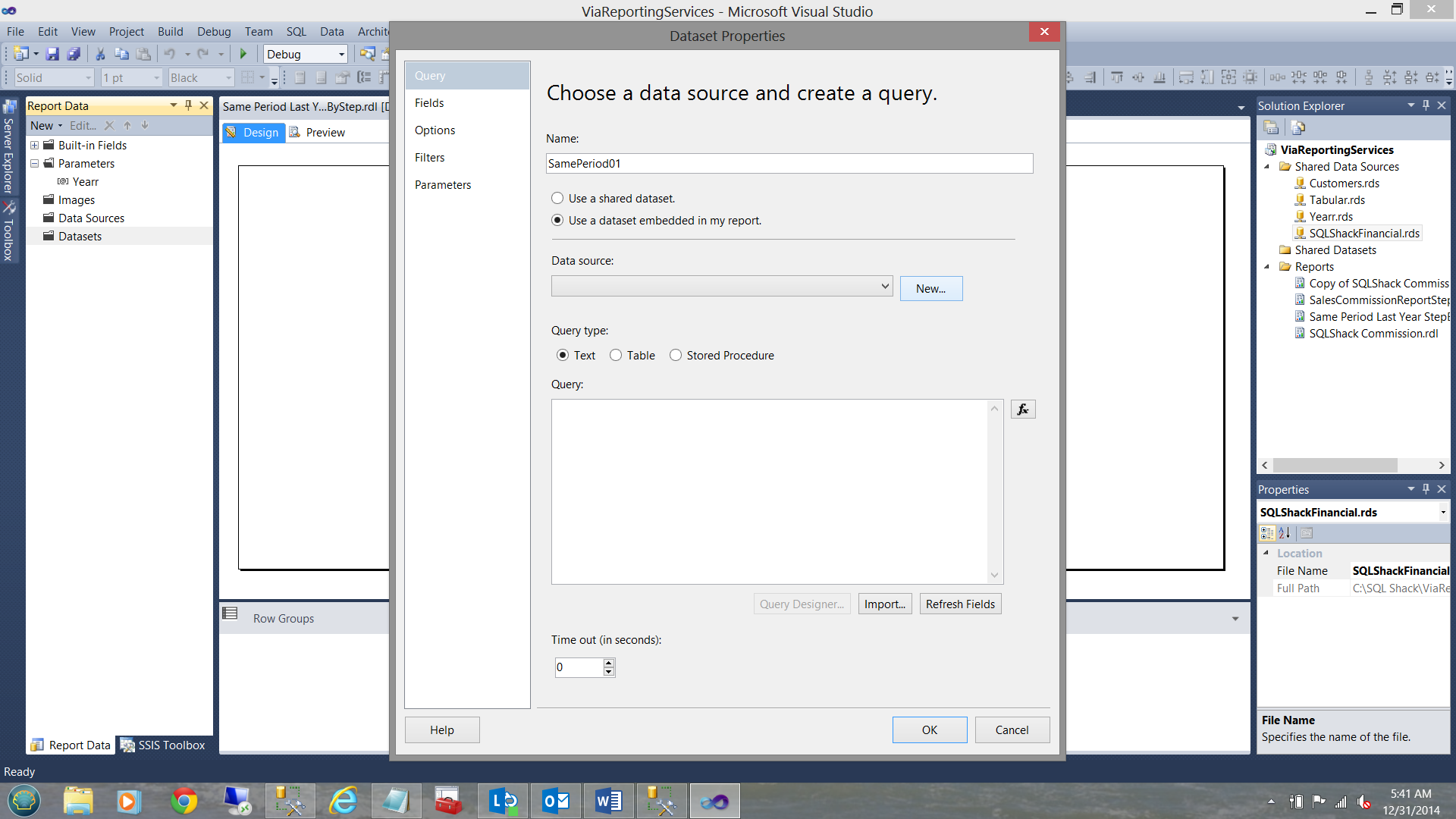This screenshot has height=819, width=1456.
Task: Click the Alphabetical sort icon in Properties
Action: tap(1285, 533)
